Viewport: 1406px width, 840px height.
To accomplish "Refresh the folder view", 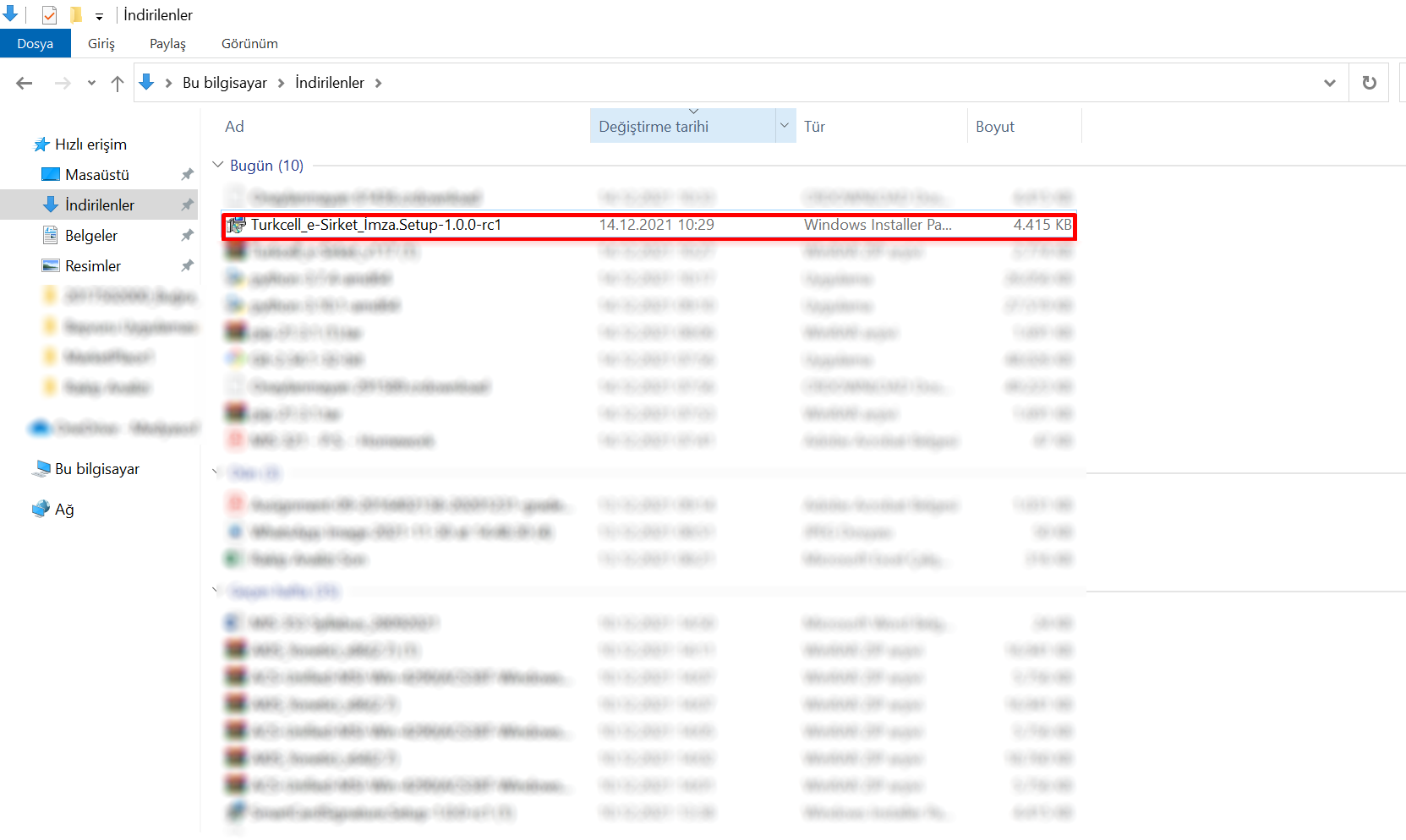I will click(x=1370, y=83).
